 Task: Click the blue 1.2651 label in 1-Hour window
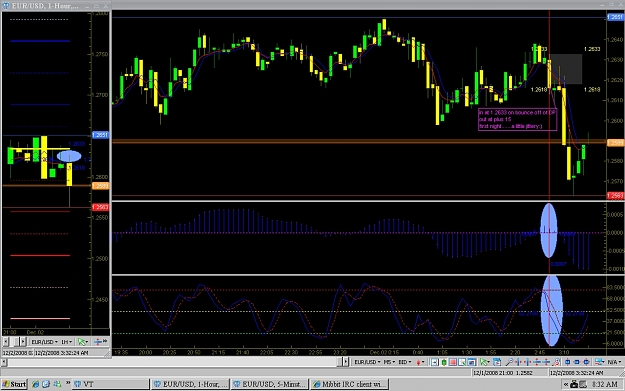[x=100, y=135]
